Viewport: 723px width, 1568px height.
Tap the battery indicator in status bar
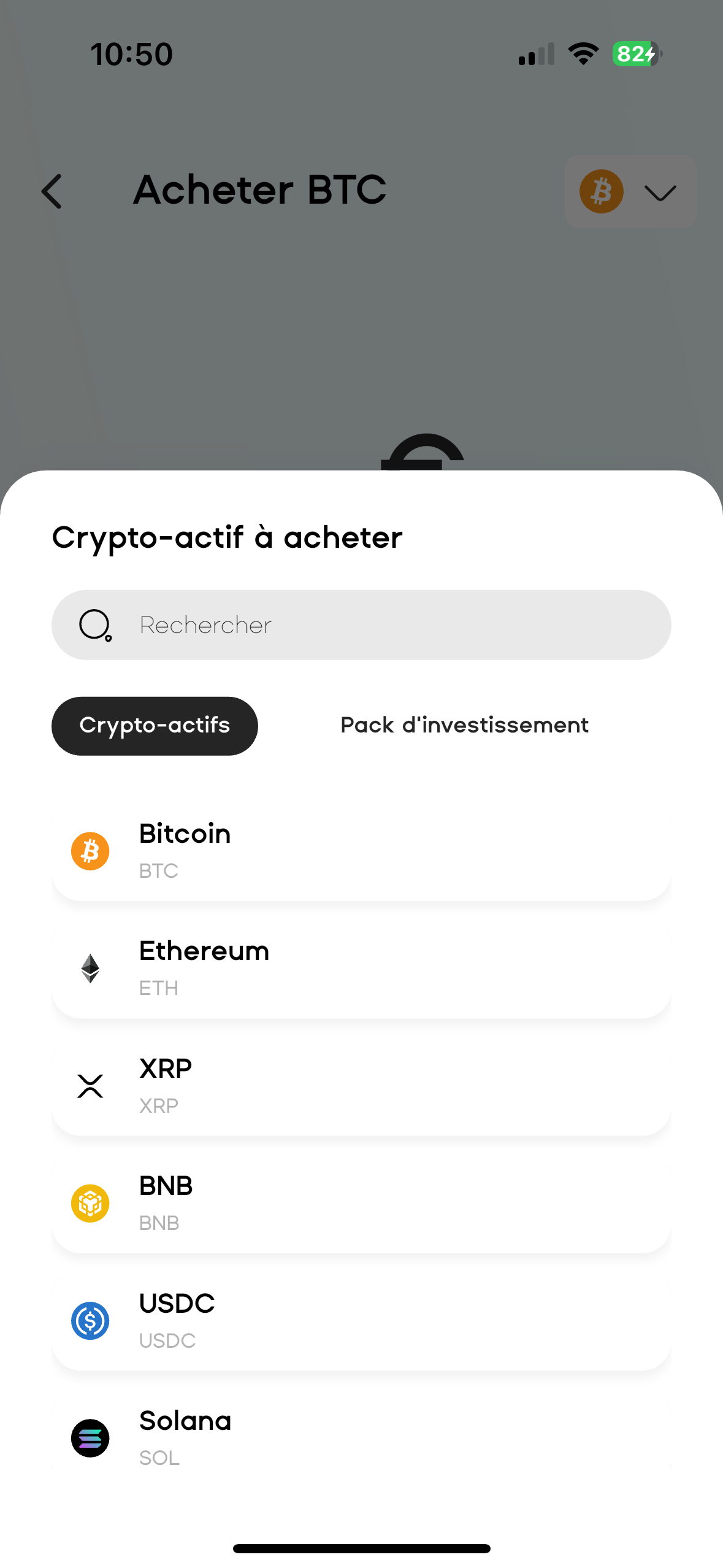636,54
